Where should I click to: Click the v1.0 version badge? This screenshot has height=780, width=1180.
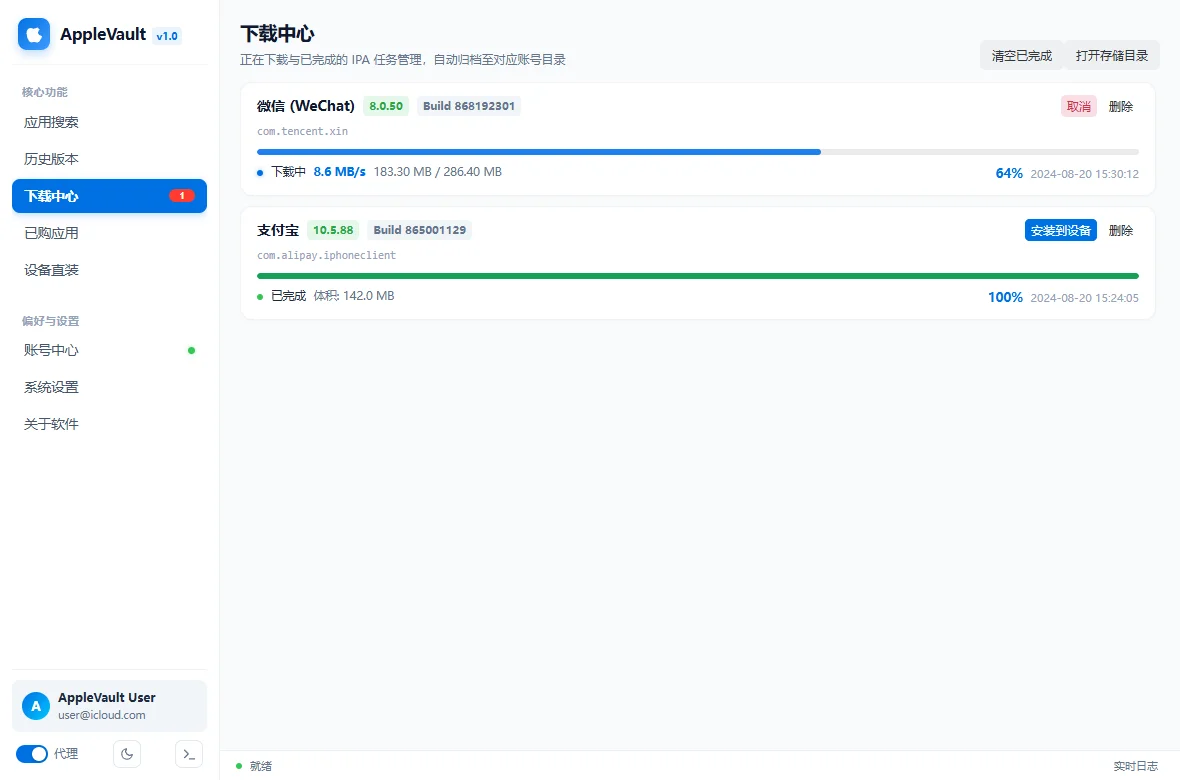pyautogui.click(x=167, y=35)
